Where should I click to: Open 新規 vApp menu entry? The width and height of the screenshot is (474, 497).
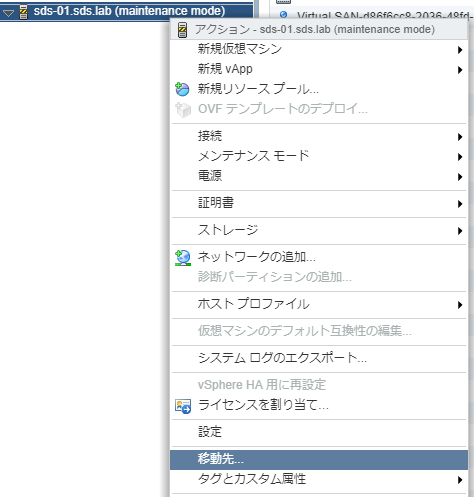tap(319, 69)
